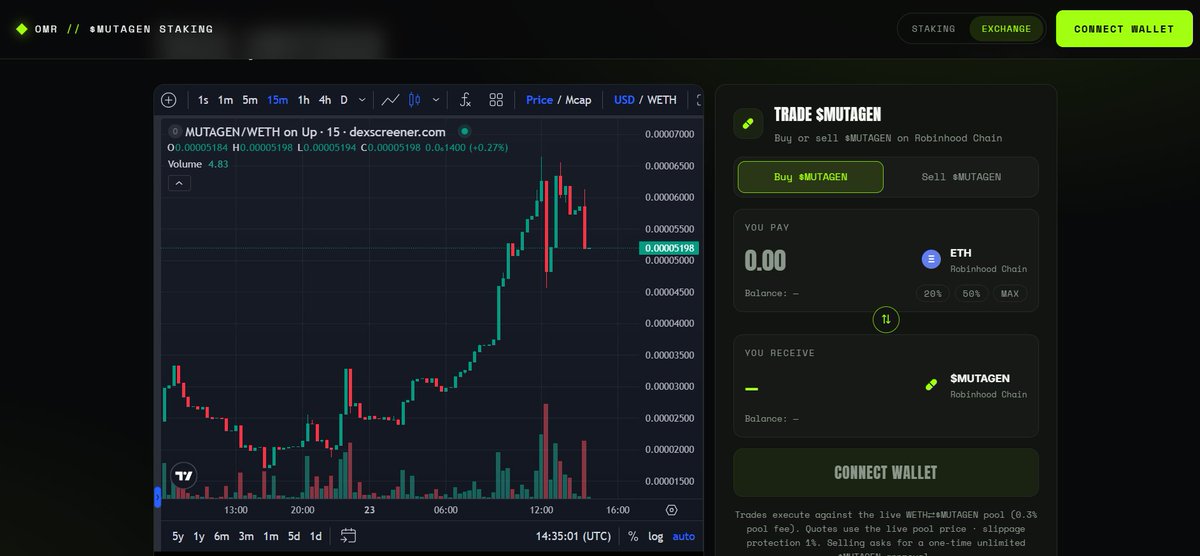Click the 50% amount shortcut
Image resolution: width=1200 pixels, height=556 pixels.
971,294
